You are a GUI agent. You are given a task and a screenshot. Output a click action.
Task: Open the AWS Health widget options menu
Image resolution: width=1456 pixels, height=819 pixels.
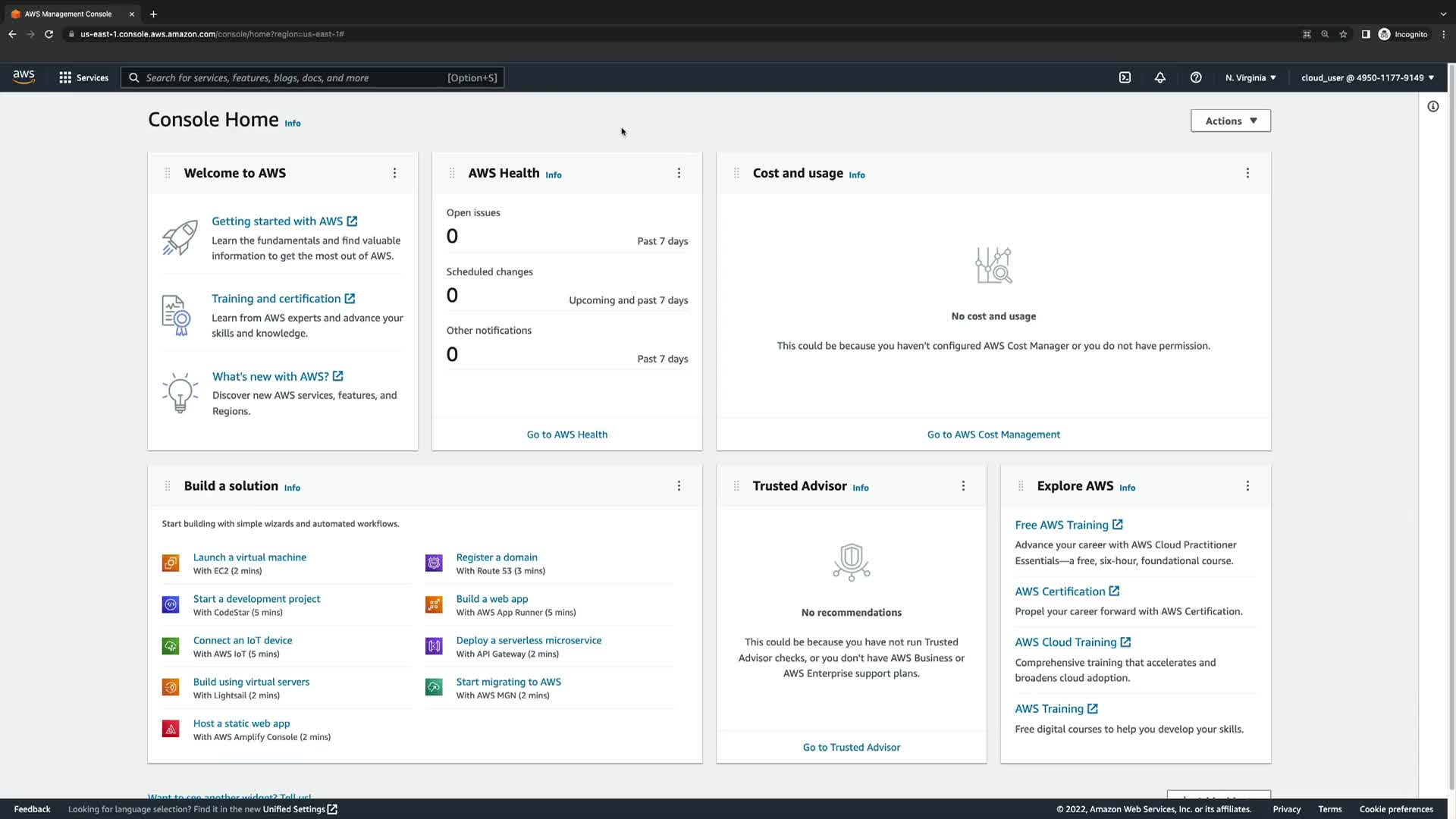click(679, 173)
